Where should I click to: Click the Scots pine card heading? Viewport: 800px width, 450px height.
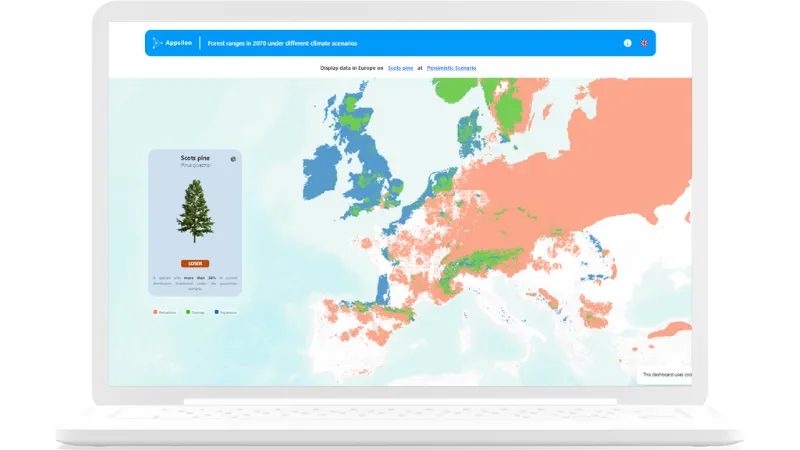point(194,158)
